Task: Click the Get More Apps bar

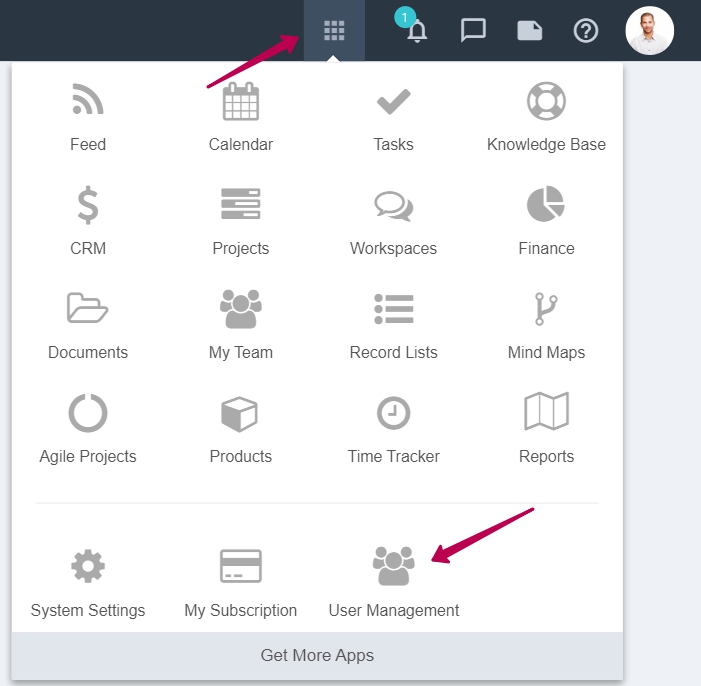Action: 317,656
